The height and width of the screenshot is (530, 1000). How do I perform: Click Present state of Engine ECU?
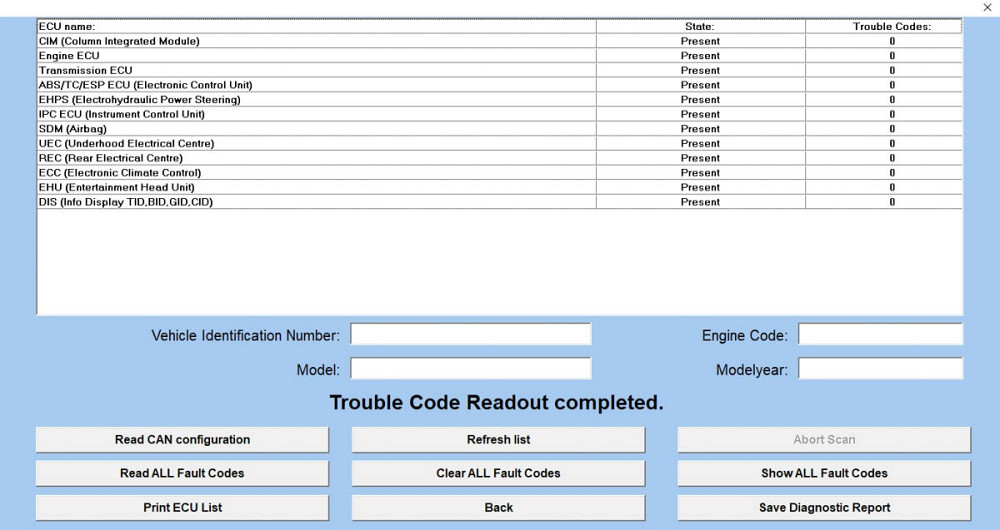pyautogui.click(x=700, y=55)
